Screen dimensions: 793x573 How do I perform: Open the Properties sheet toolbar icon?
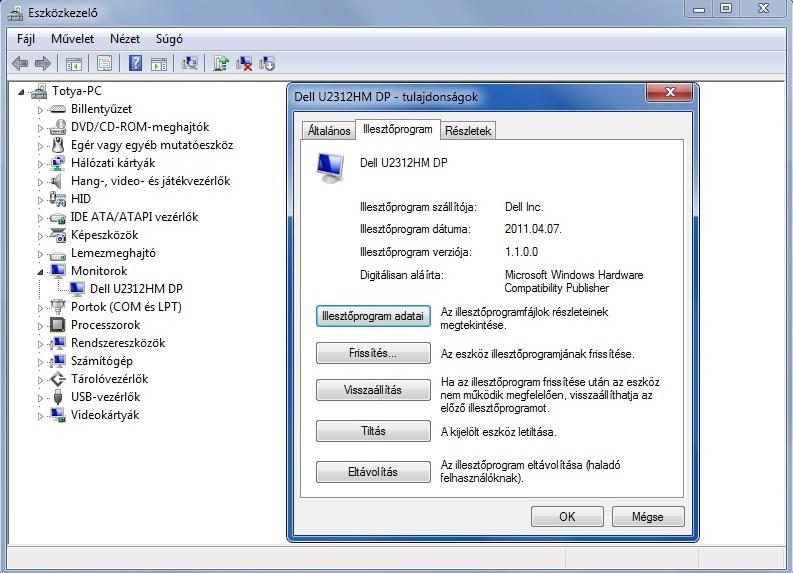(104, 64)
